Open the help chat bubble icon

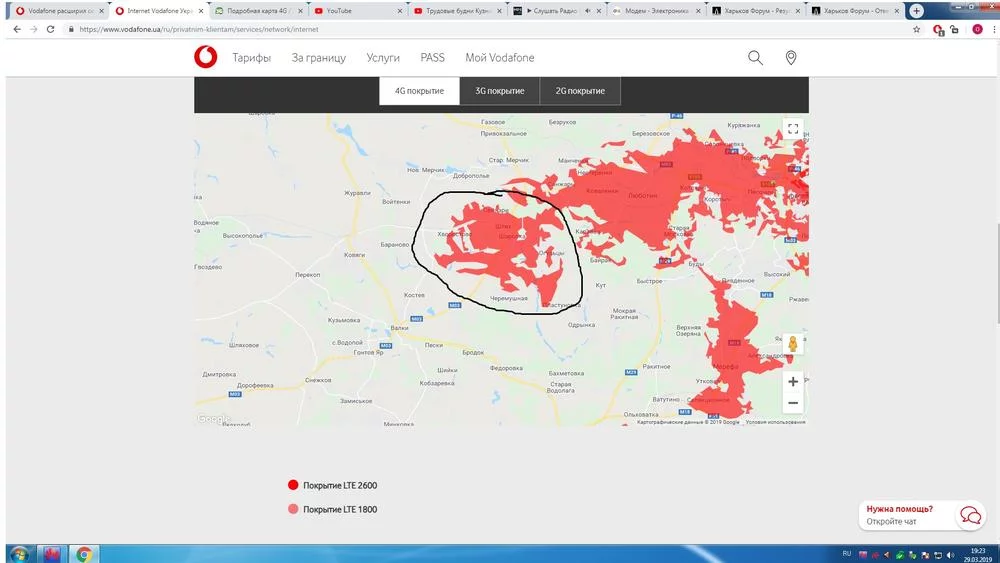pos(970,515)
